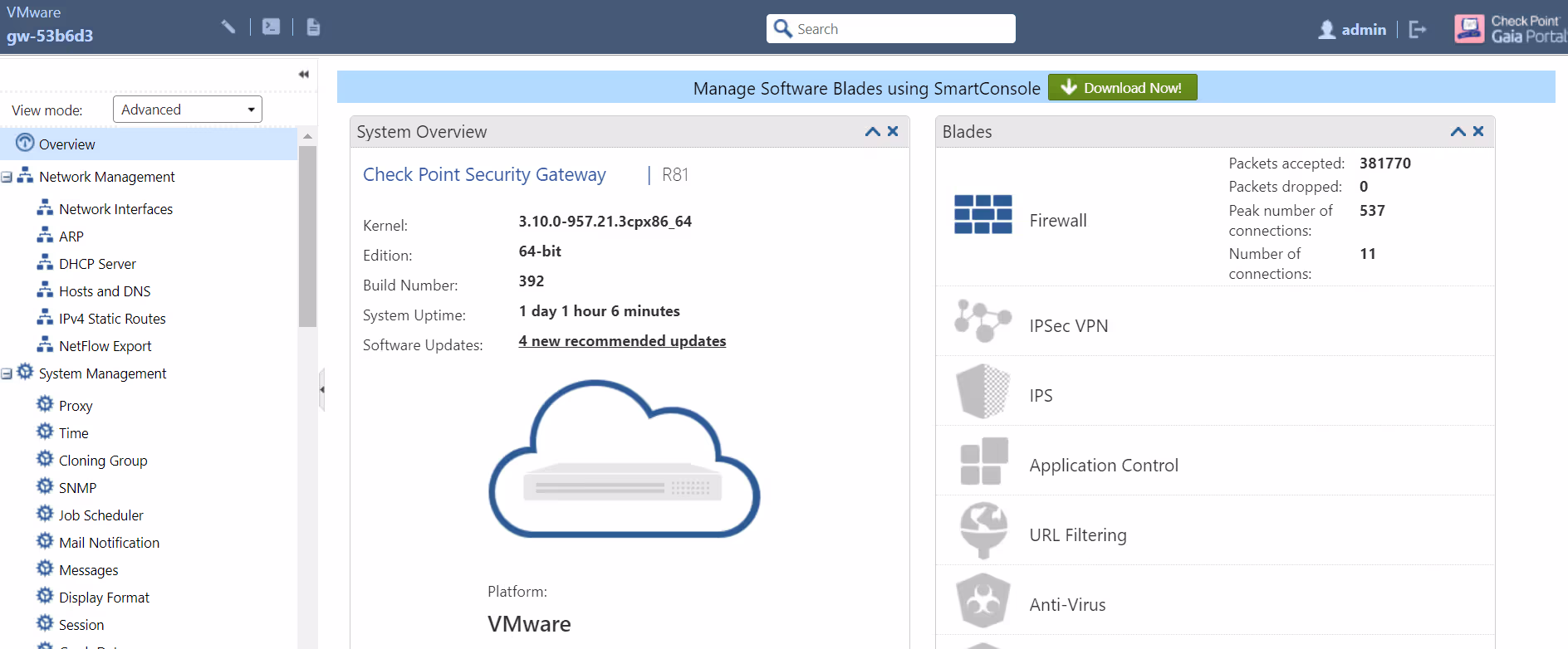Open the scratchpad document icon
The width and height of the screenshot is (1568, 649).
tap(313, 27)
